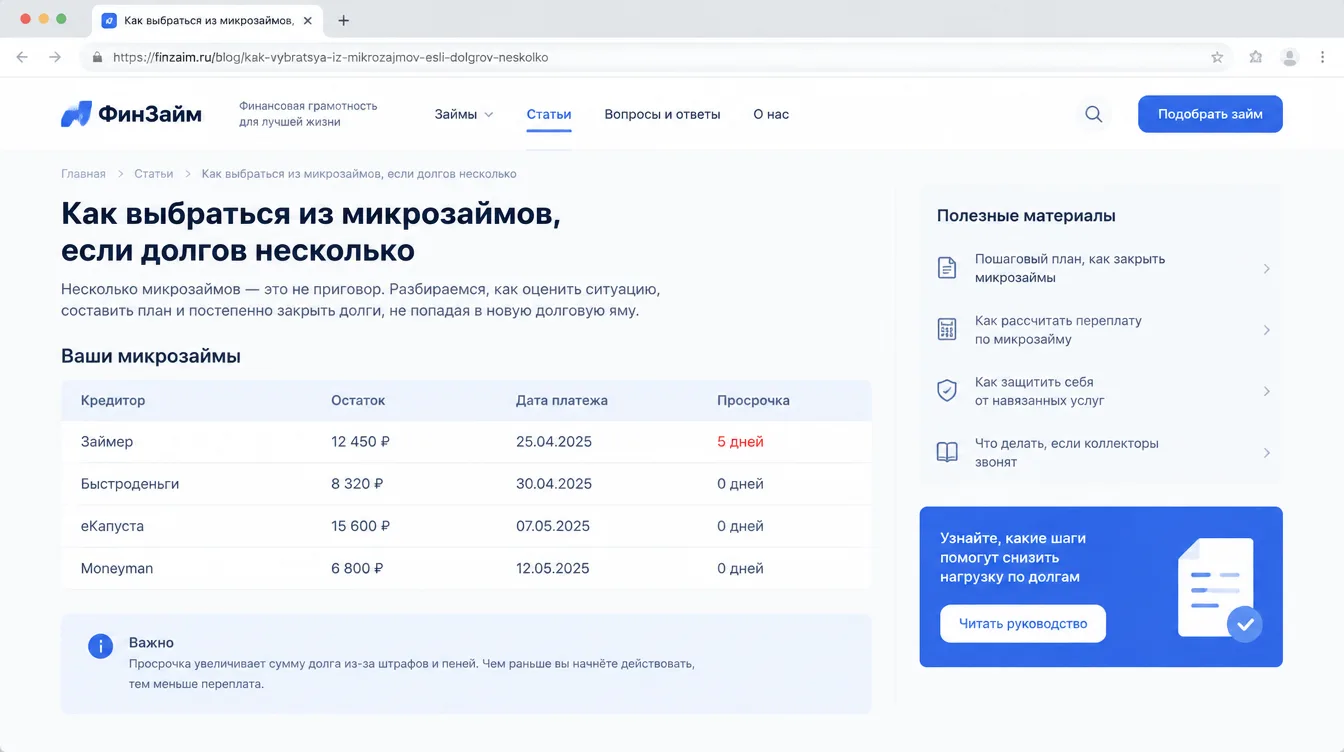Screen dimensions: 1344x752
Task: Click the blue info icon in Важно note
Action: [100, 646]
